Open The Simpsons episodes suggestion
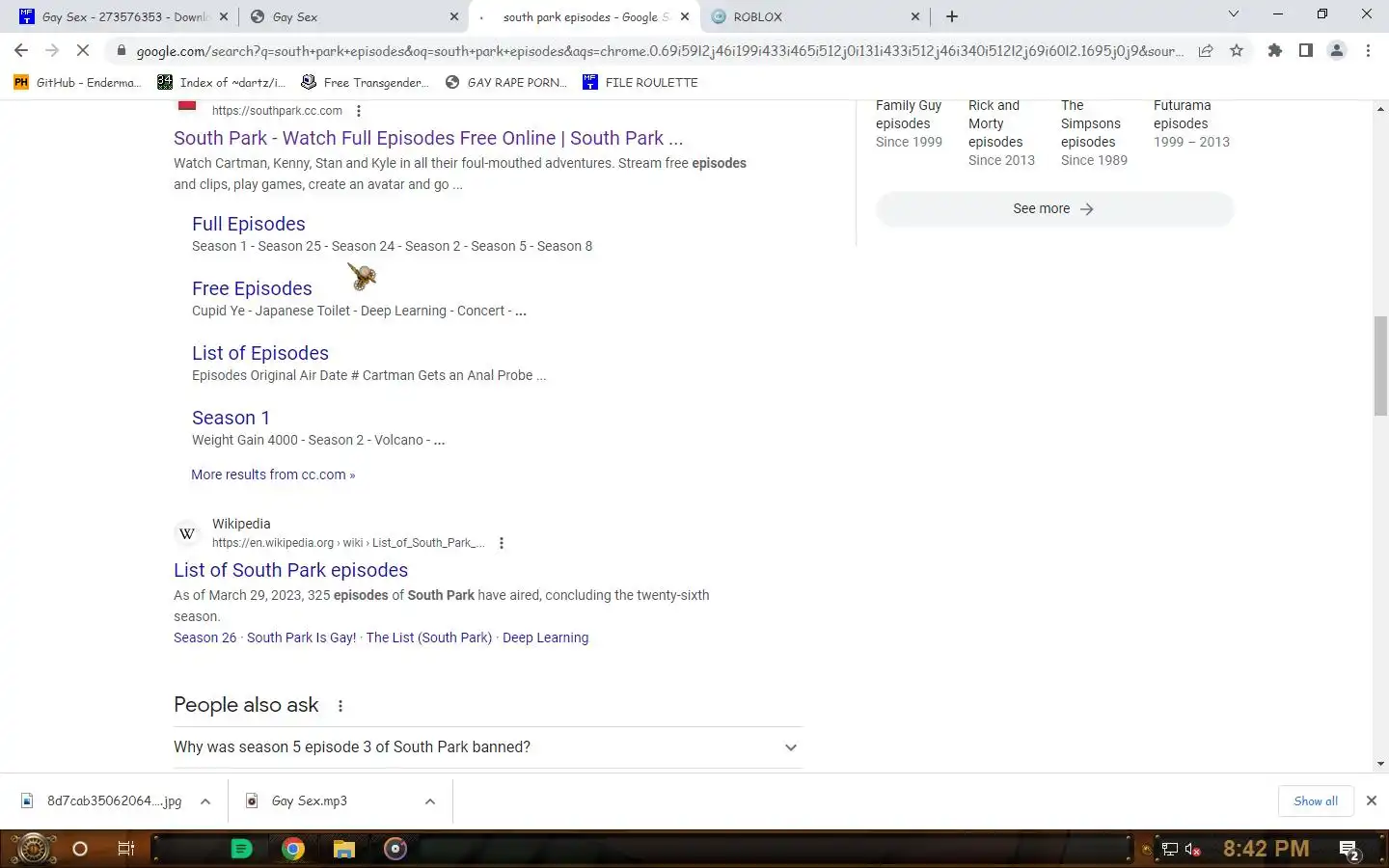Viewport: 1389px width, 868px height. 1094,132
